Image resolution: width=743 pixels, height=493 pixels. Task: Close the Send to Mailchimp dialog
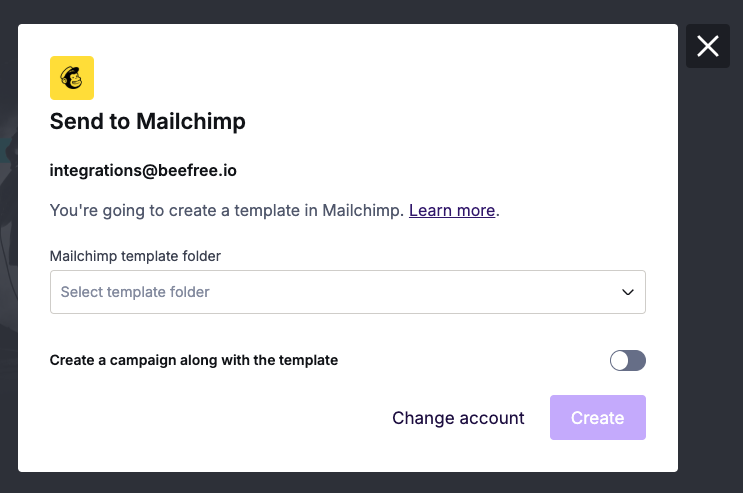(707, 46)
